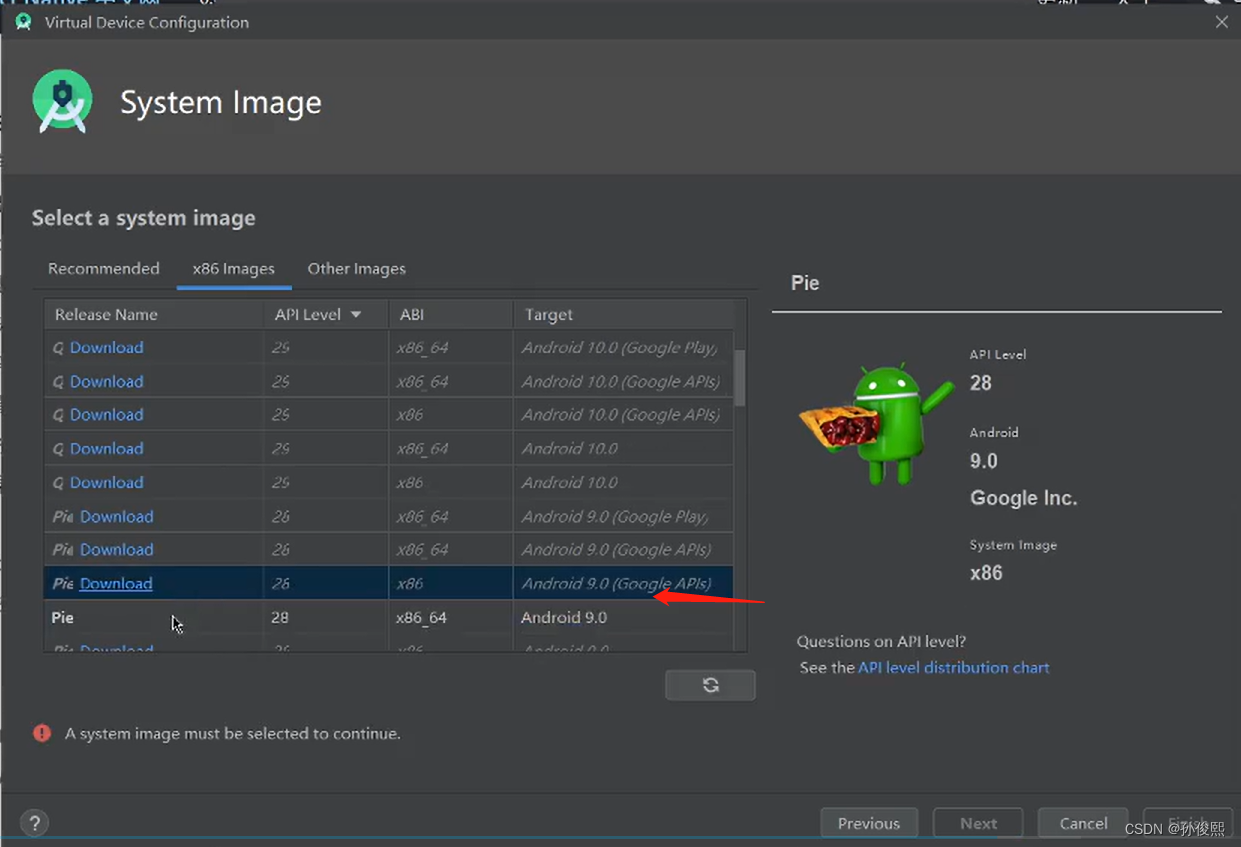Select the installed Pie 28 x86_64 row
Screen dimensions: 1241x847
(x=388, y=617)
